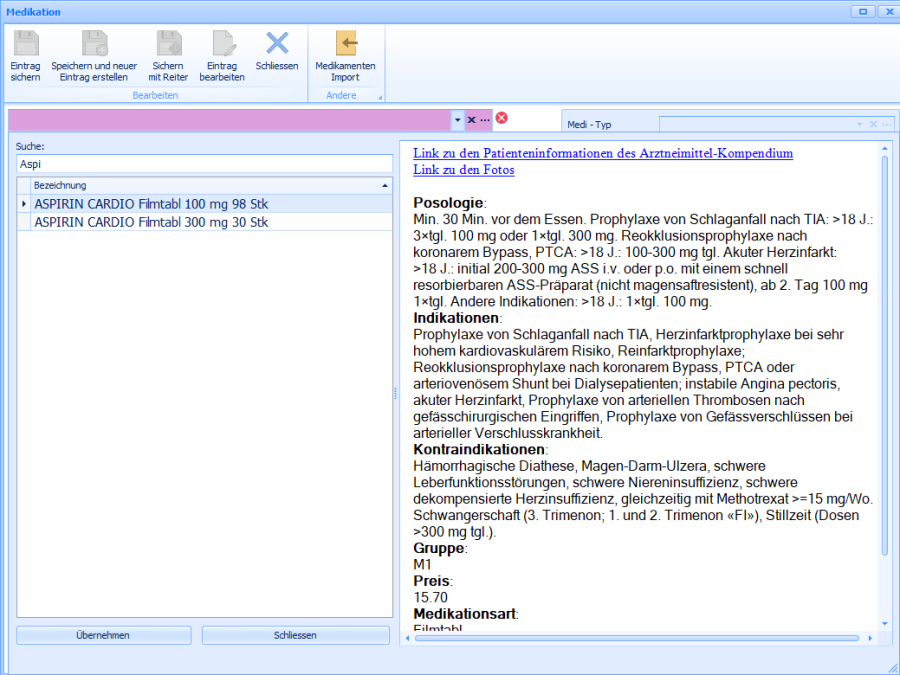This screenshot has height=675, width=900.
Task: Restore the Medikation window
Action: (x=863, y=11)
